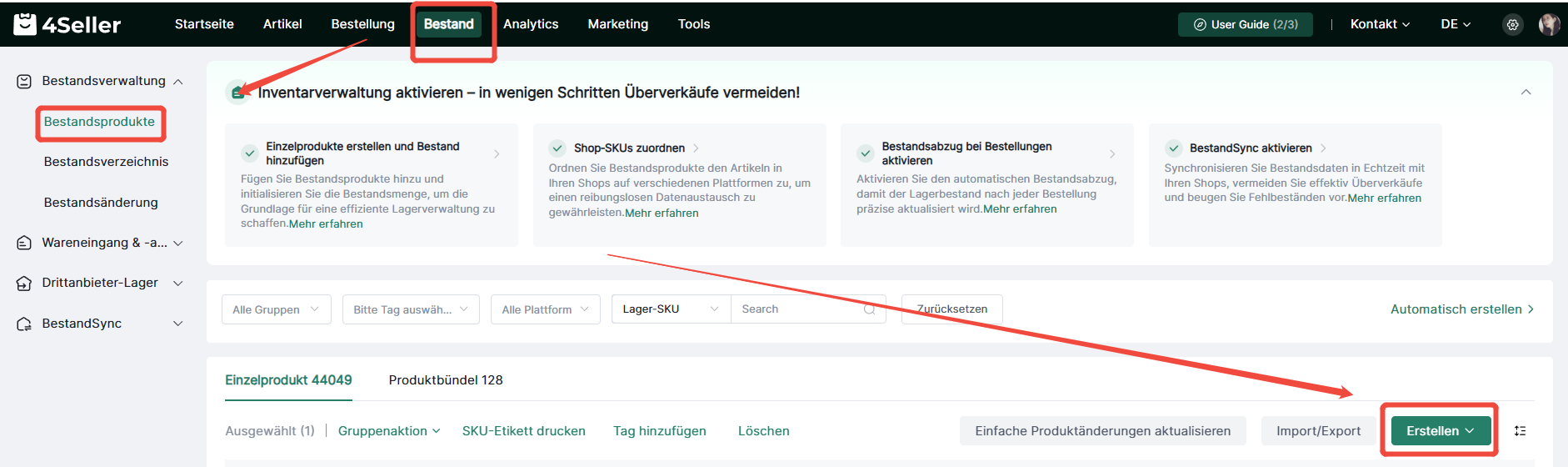Click the User Guide (2/3) button

click(x=1246, y=24)
